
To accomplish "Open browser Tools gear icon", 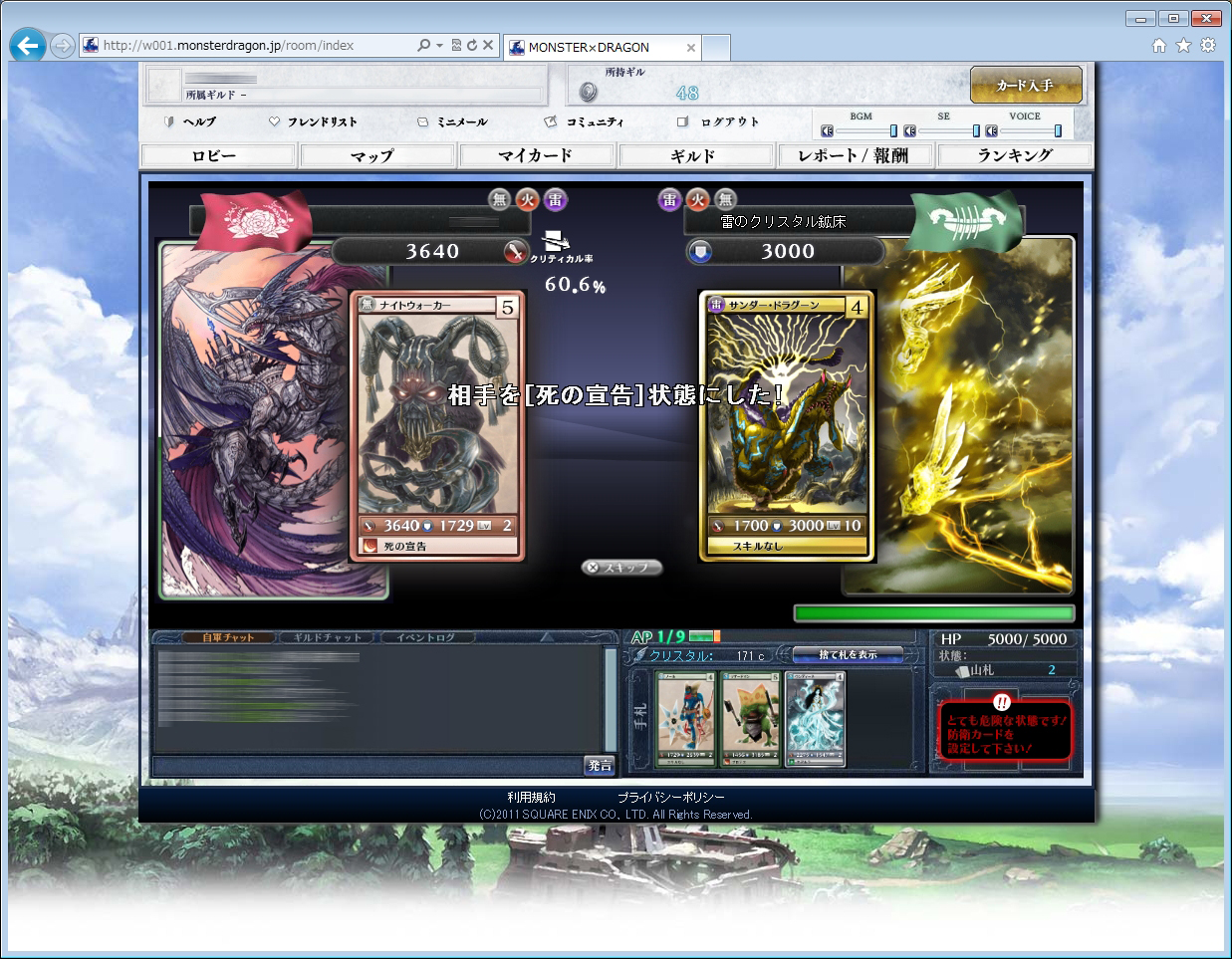I will 1207,45.
